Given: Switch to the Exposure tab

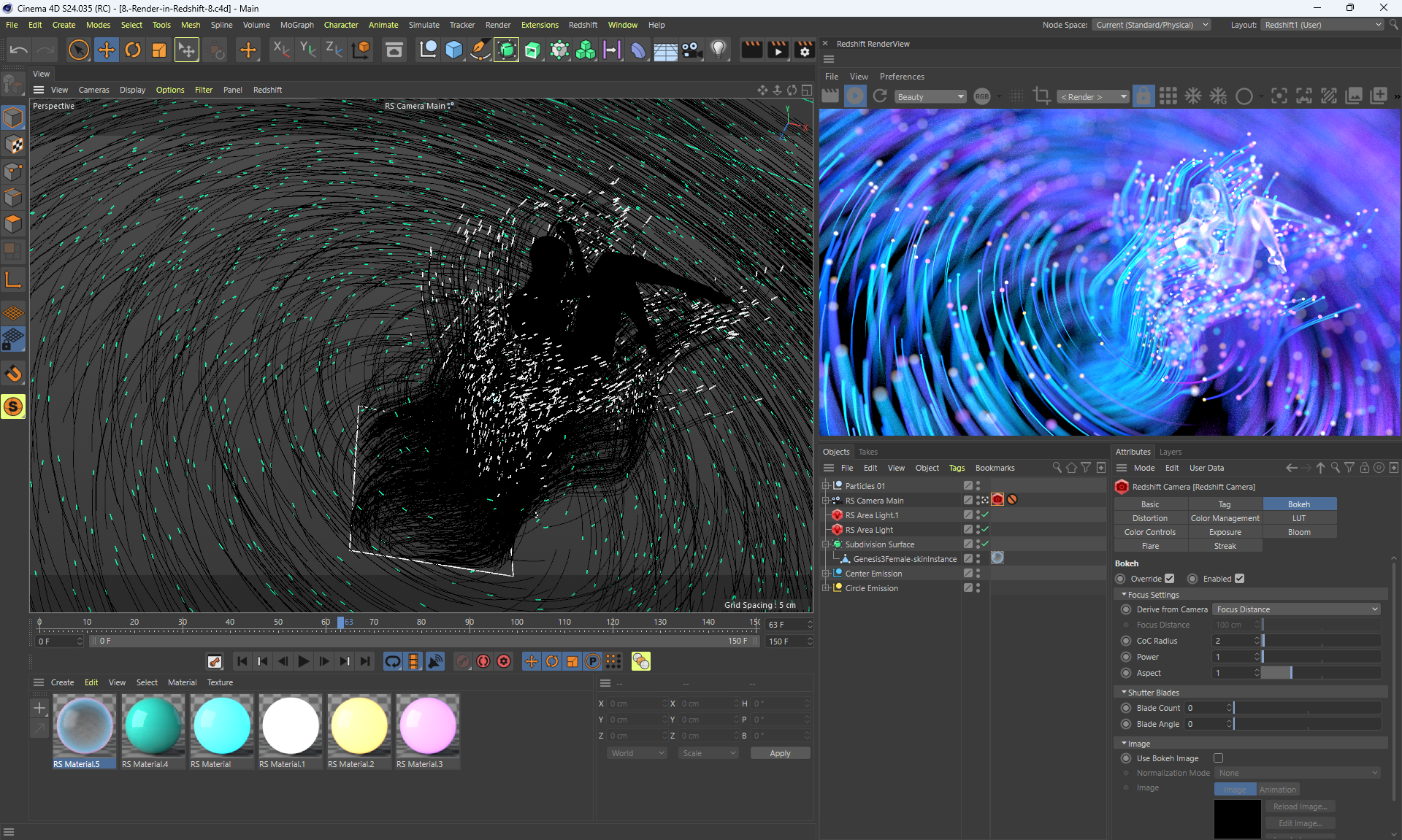Looking at the screenshot, I should [x=1225, y=532].
